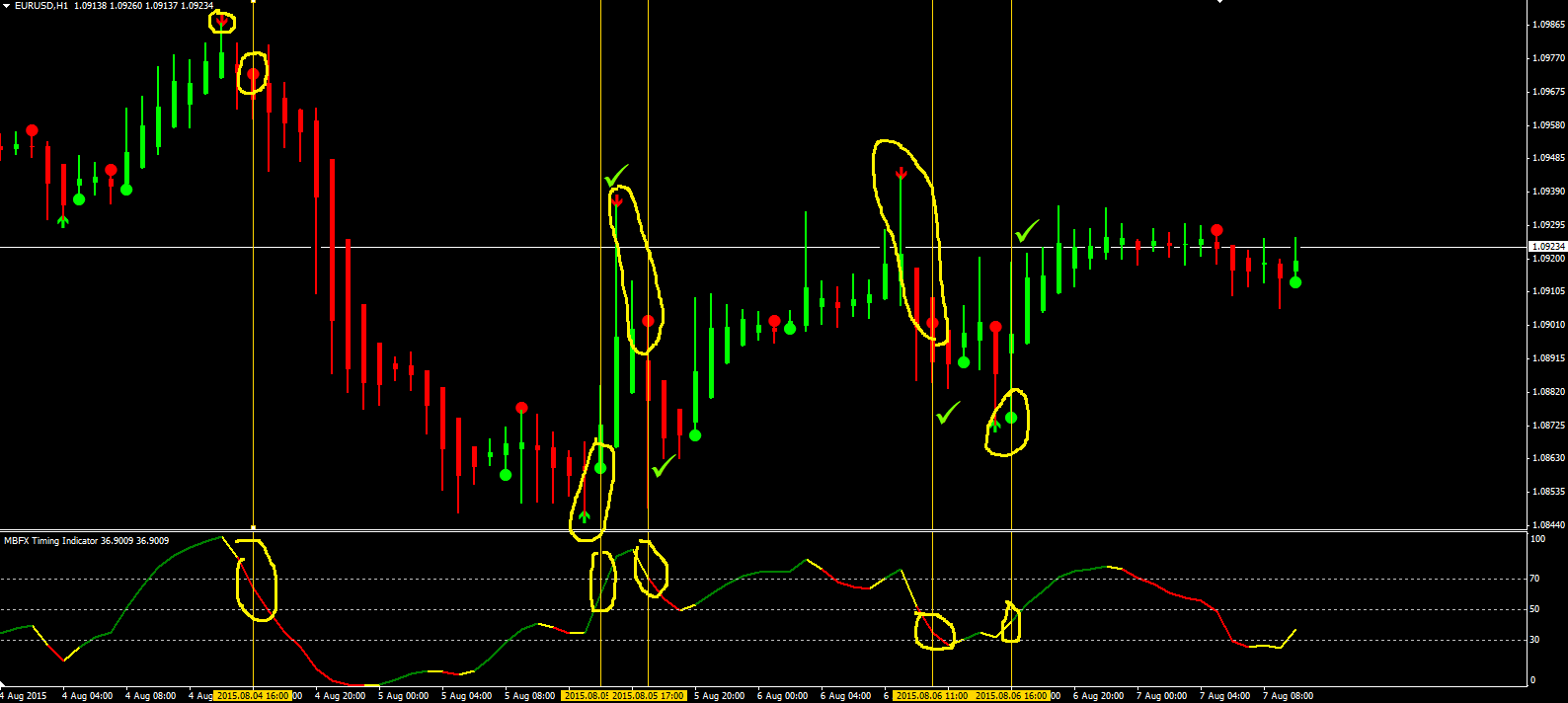Click price scale label 1.08725
The width and height of the screenshot is (1568, 703).
tap(1547, 426)
